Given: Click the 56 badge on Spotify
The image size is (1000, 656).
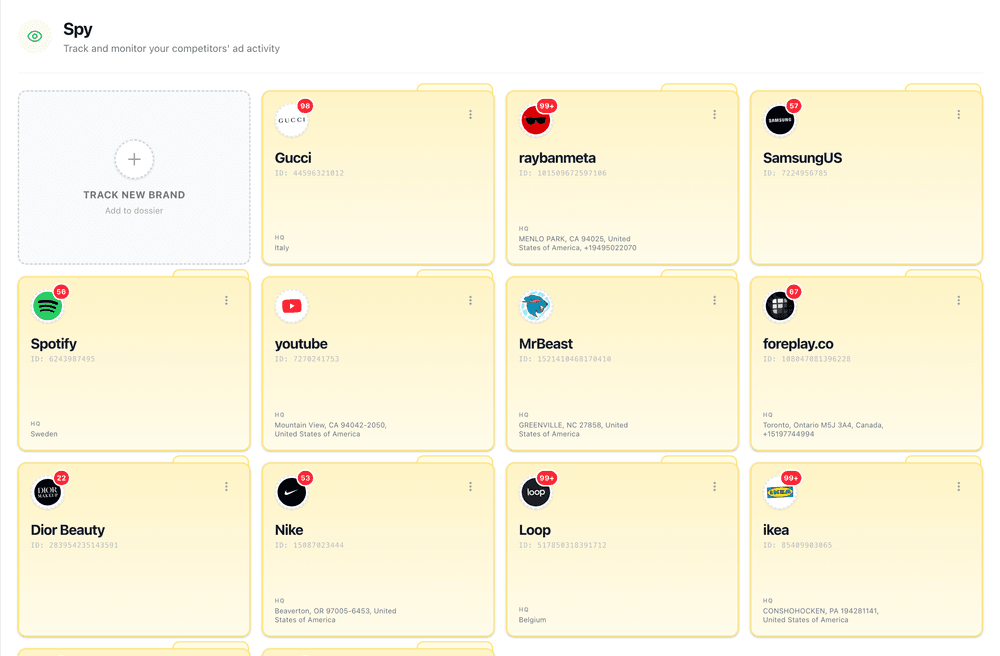Looking at the screenshot, I should click(x=61, y=292).
